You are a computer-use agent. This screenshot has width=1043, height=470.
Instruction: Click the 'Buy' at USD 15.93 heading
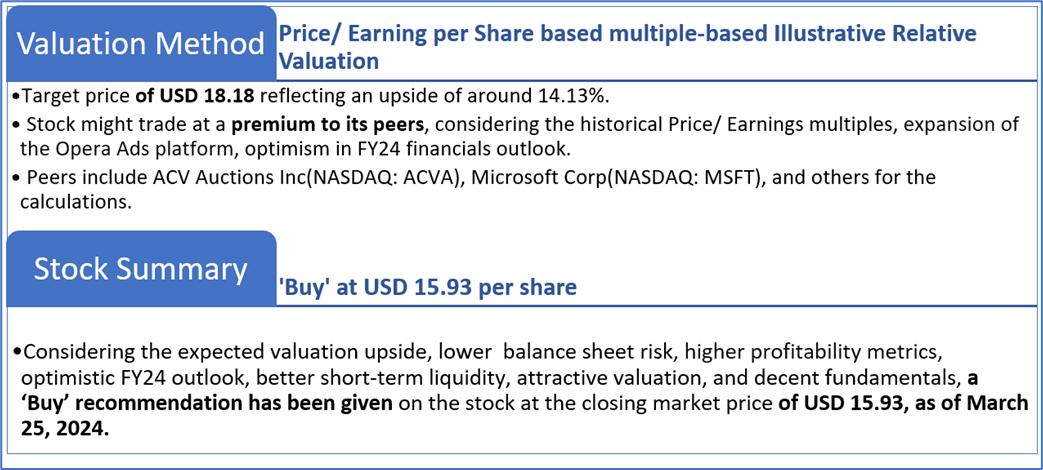coord(427,288)
